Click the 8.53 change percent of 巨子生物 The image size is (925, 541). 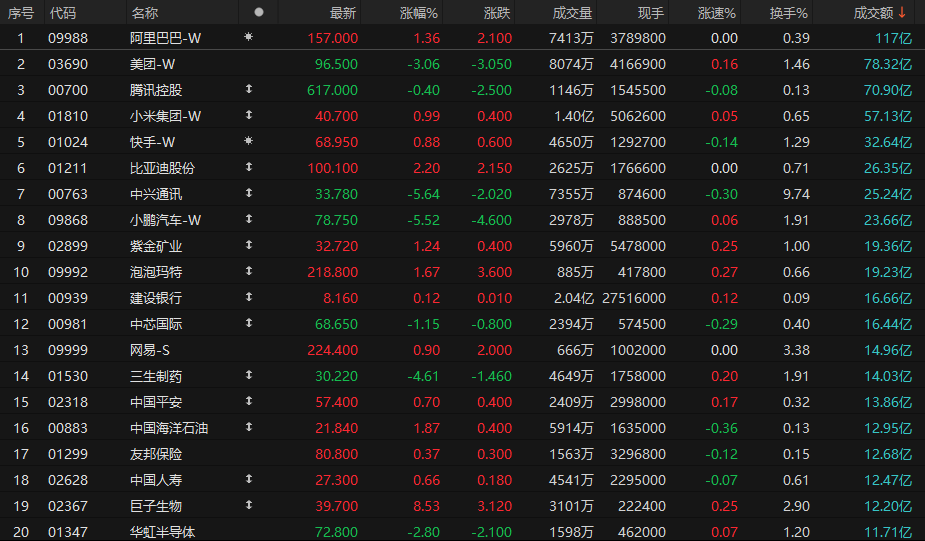427,506
